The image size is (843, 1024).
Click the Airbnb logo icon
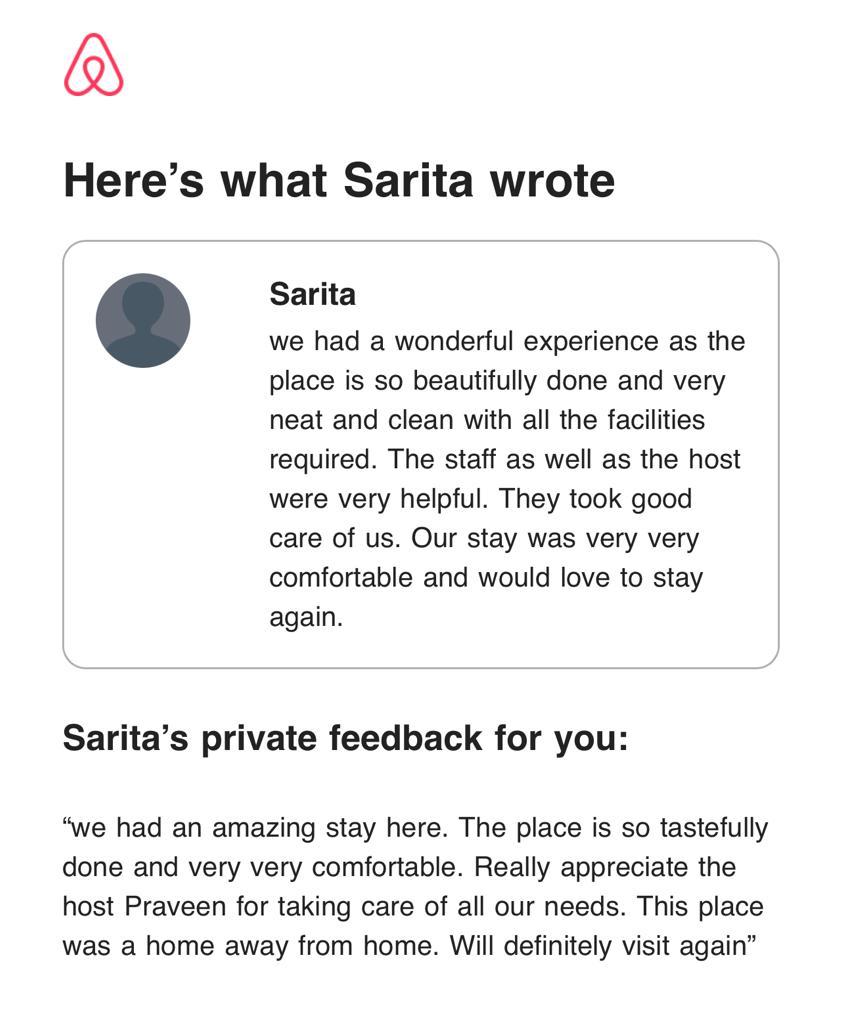click(93, 65)
